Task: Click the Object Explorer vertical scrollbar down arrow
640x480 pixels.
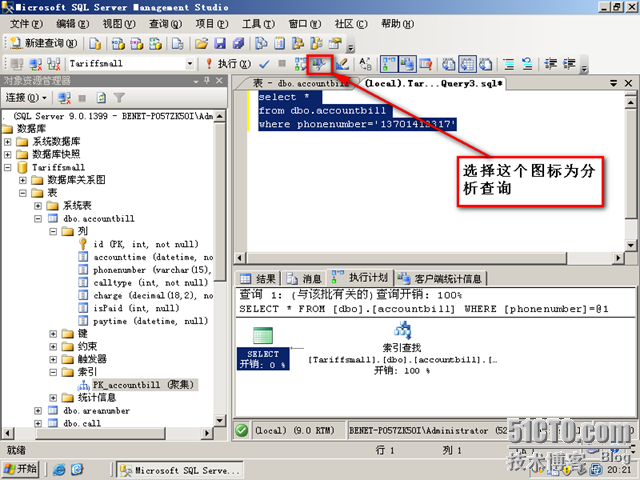Action: 220,420
